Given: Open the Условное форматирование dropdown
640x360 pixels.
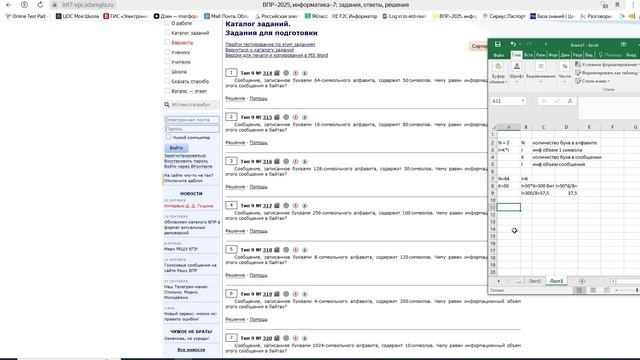Looking at the screenshot, I should pos(607,64).
